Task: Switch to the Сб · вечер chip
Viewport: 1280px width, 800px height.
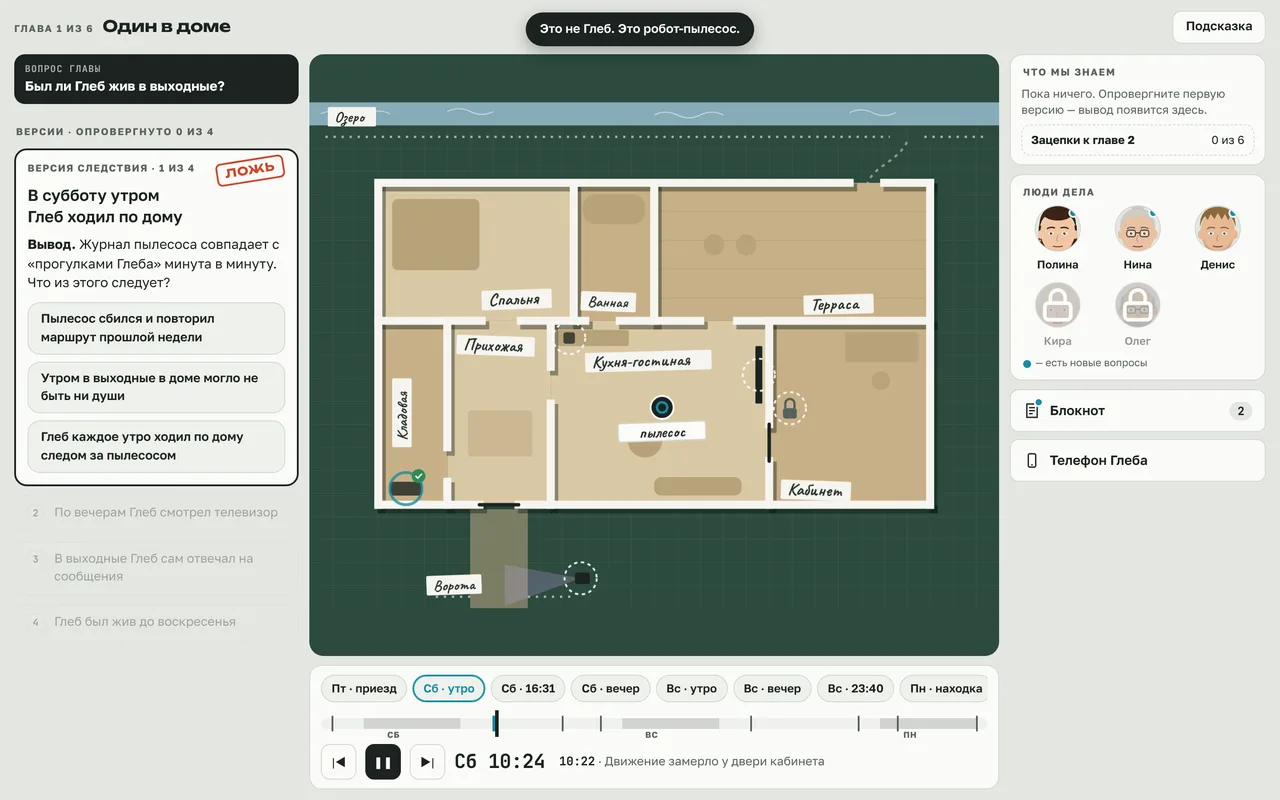Action: (610, 689)
